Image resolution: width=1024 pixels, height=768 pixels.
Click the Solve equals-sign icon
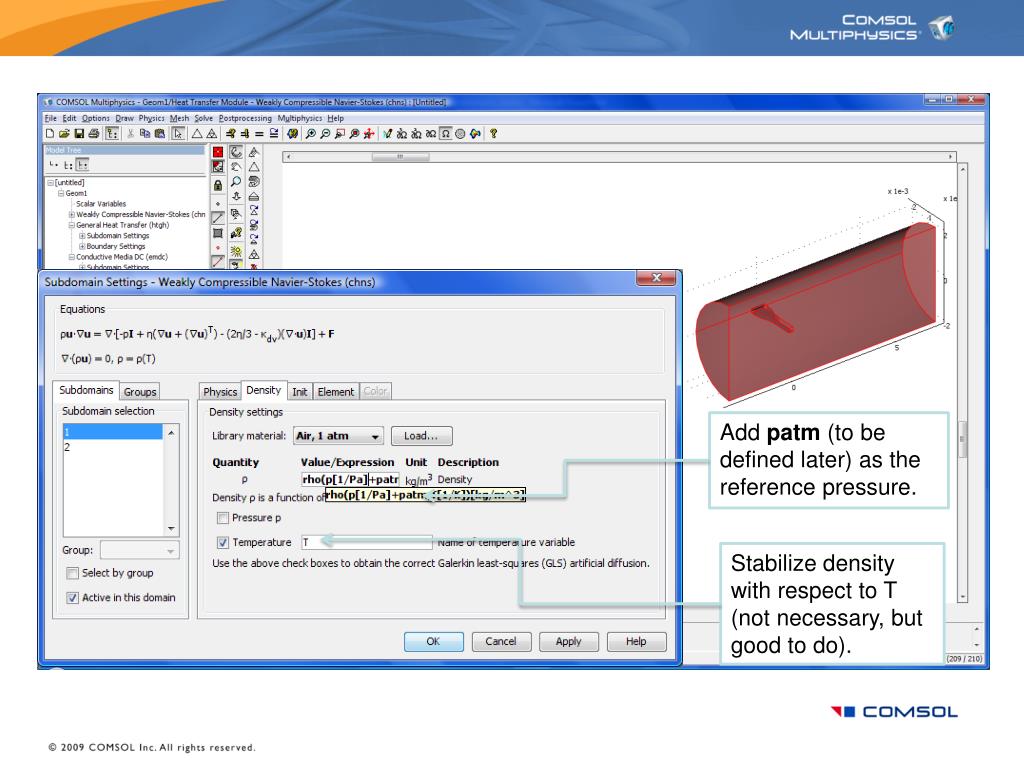[x=259, y=134]
